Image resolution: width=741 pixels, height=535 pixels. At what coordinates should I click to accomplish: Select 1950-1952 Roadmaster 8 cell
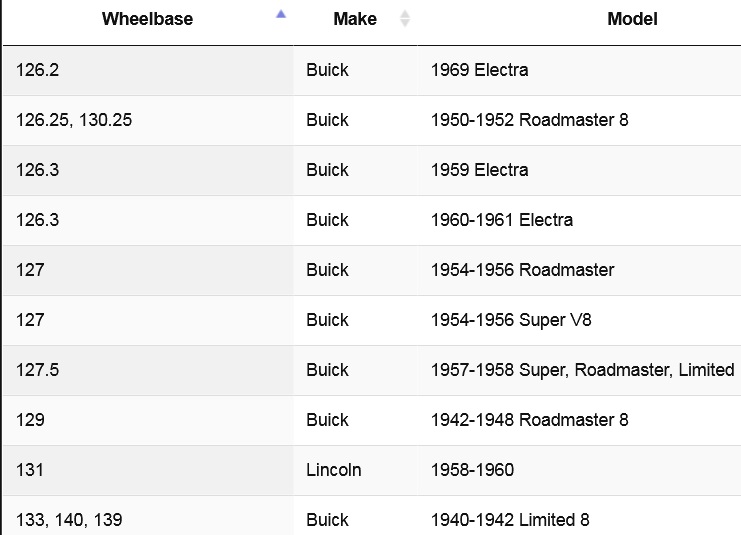(529, 120)
